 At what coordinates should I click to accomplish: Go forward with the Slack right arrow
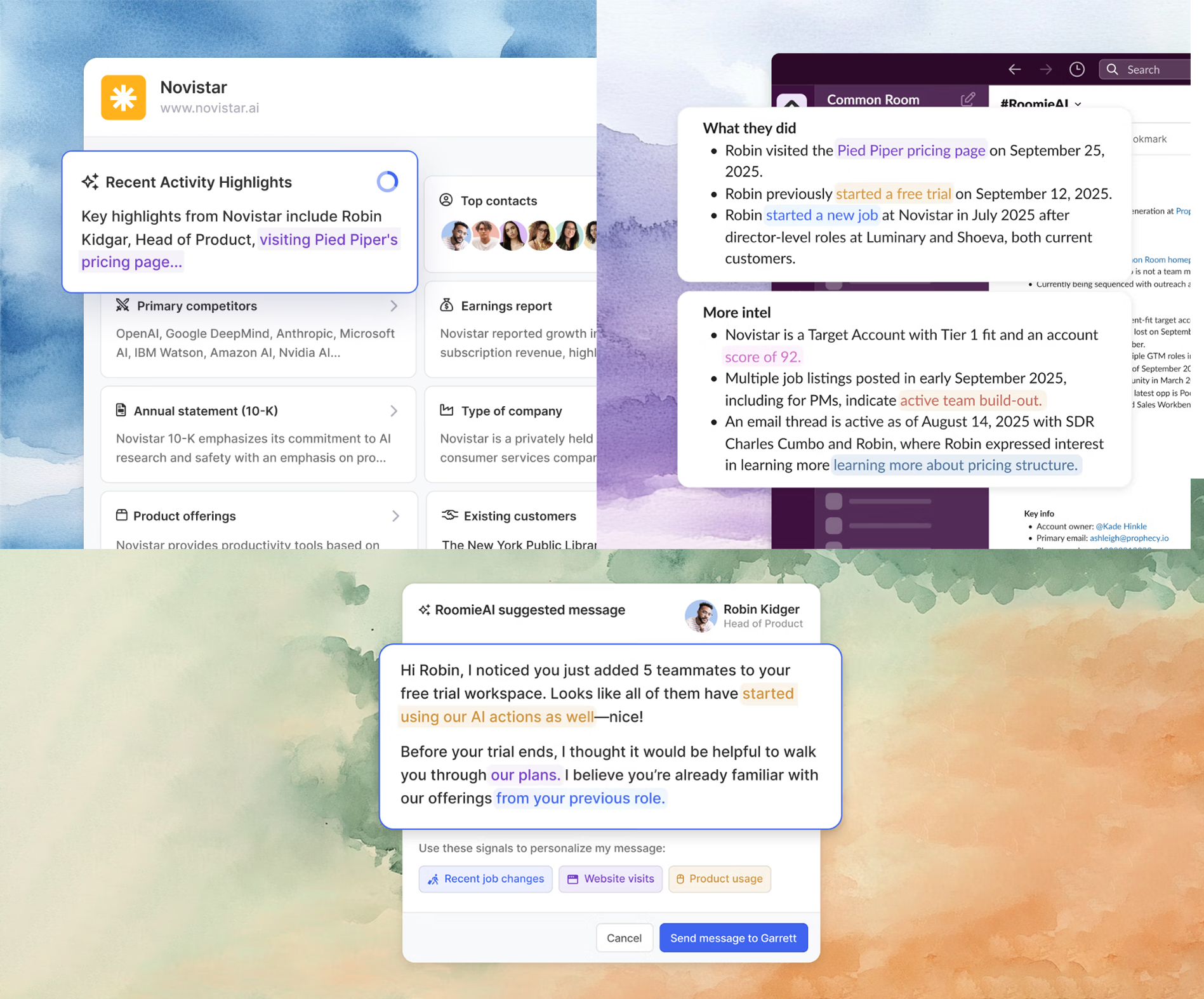1045,69
